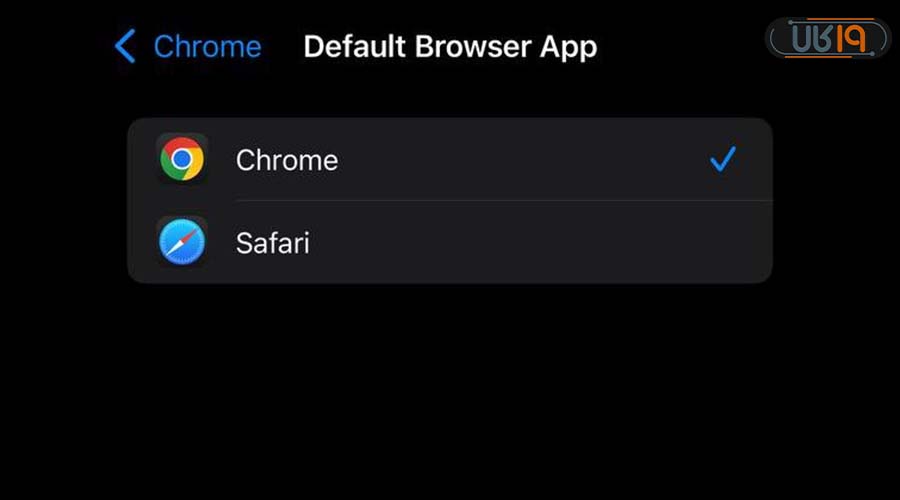Click the red segment of the Chrome logo

(182, 146)
